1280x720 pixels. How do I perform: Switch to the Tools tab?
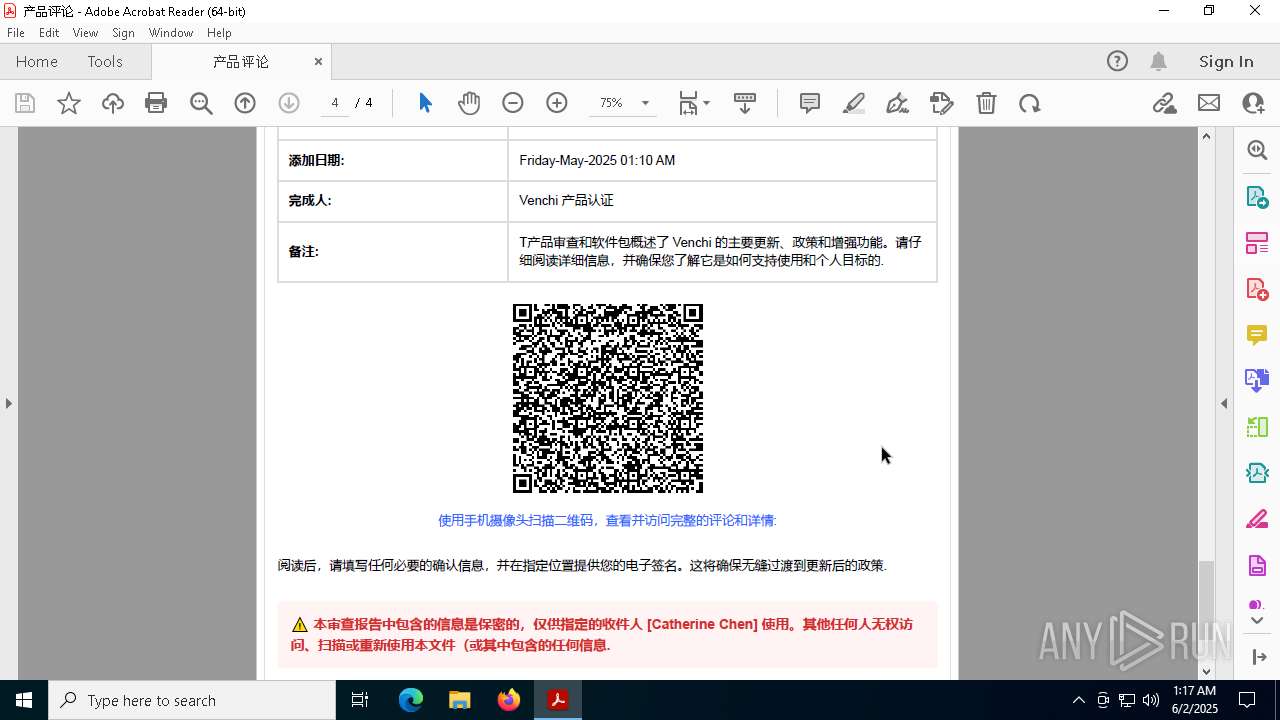tap(105, 61)
